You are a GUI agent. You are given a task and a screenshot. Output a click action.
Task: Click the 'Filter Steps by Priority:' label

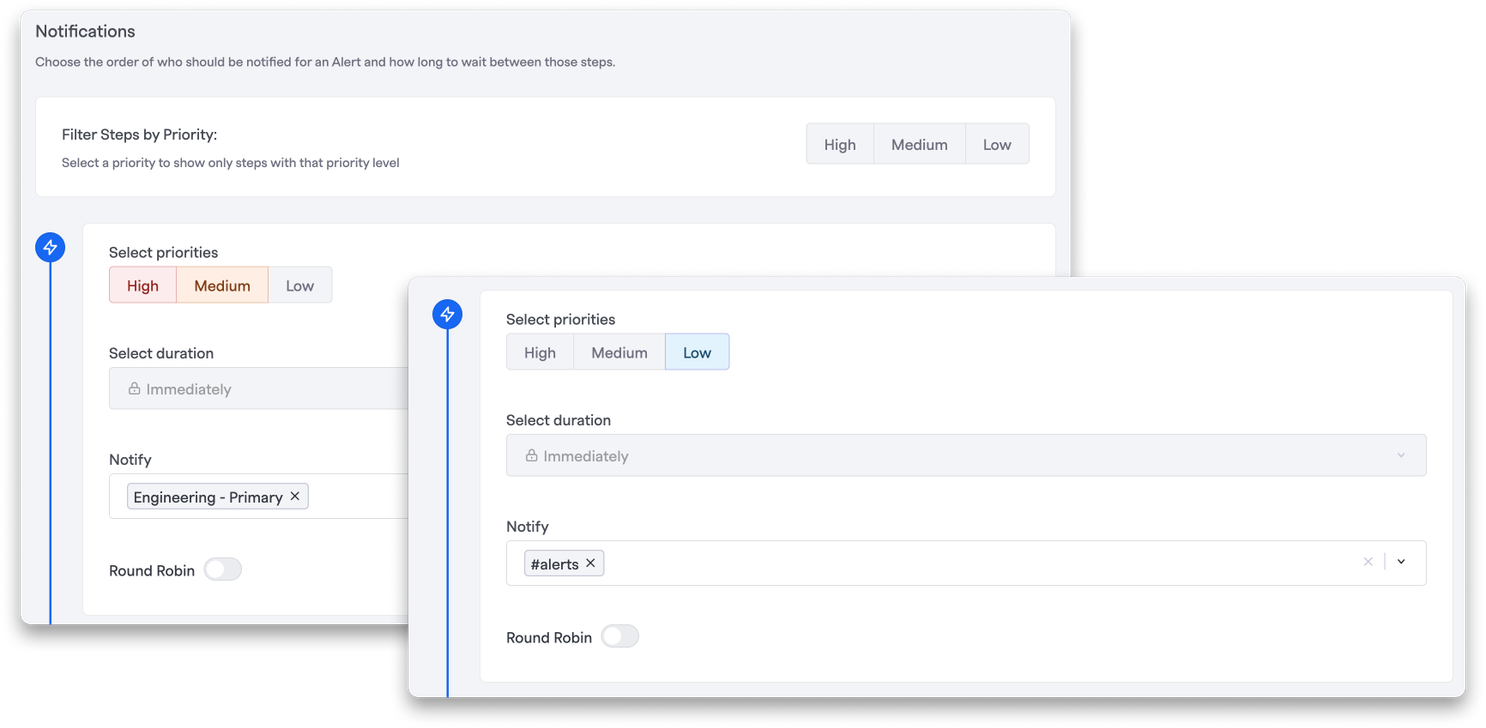(139, 134)
